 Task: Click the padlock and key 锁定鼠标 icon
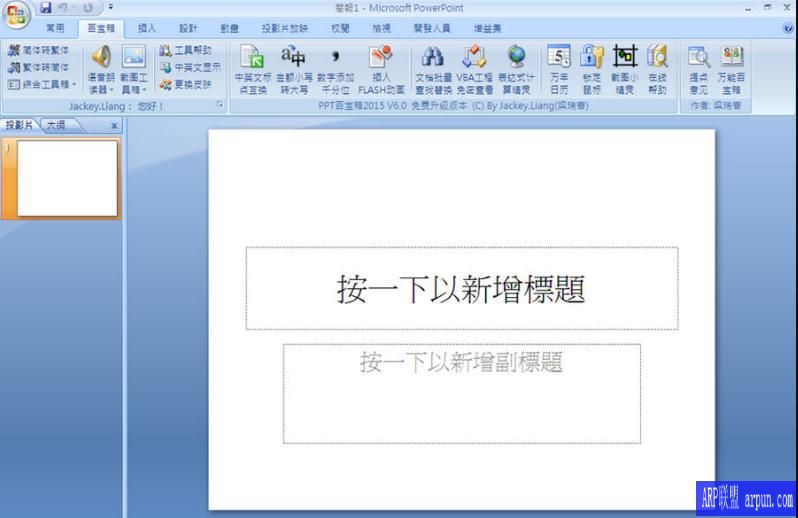tap(592, 70)
